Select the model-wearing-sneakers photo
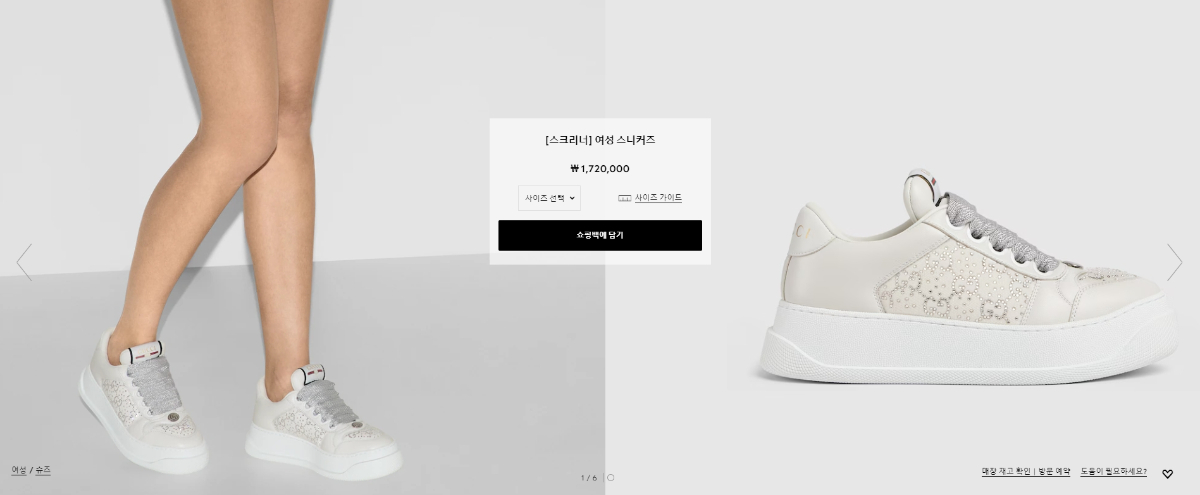Screen dimensions: 1200x495 (x=302, y=247)
